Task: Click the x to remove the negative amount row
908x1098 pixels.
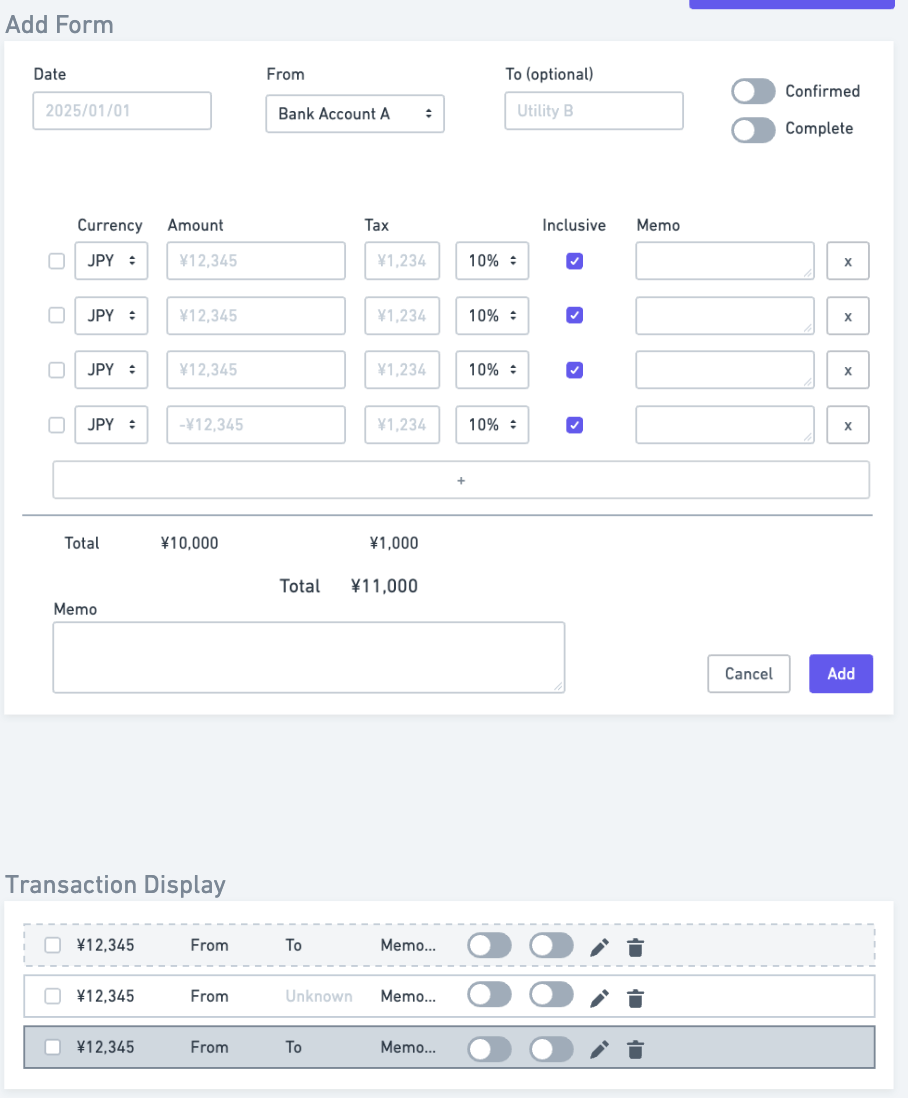Action: (847, 424)
